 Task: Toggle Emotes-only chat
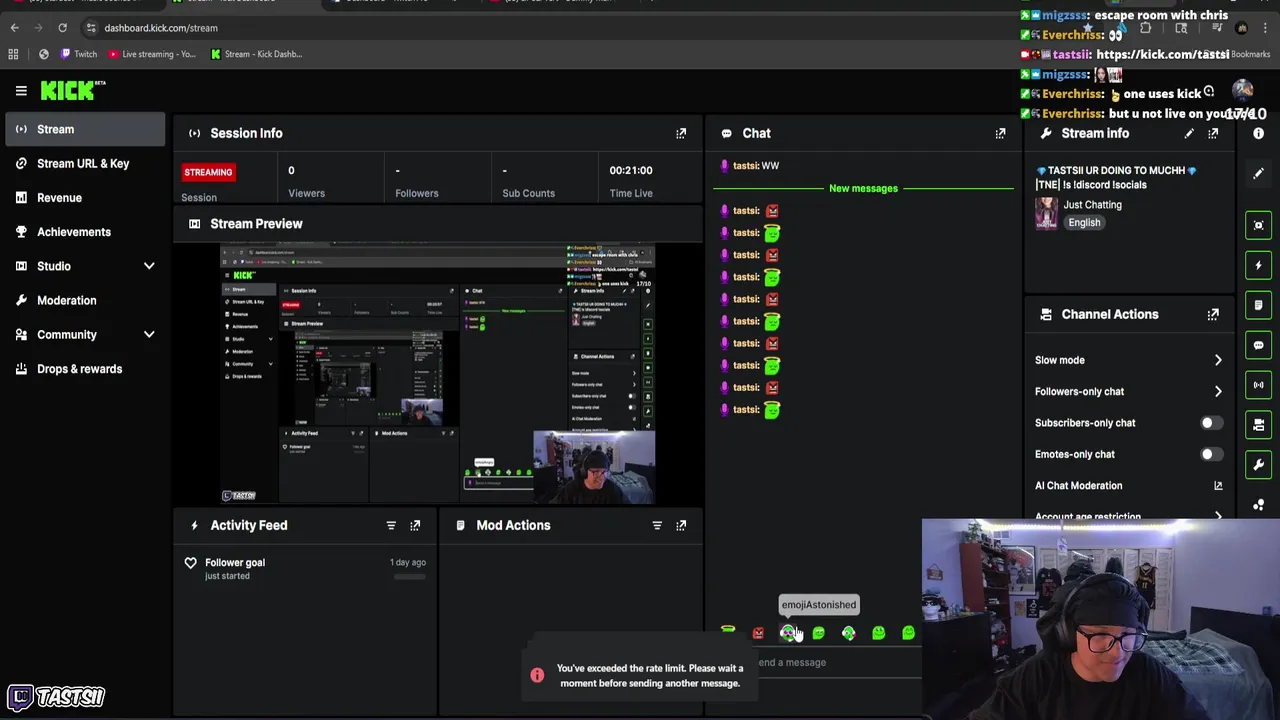point(1210,454)
